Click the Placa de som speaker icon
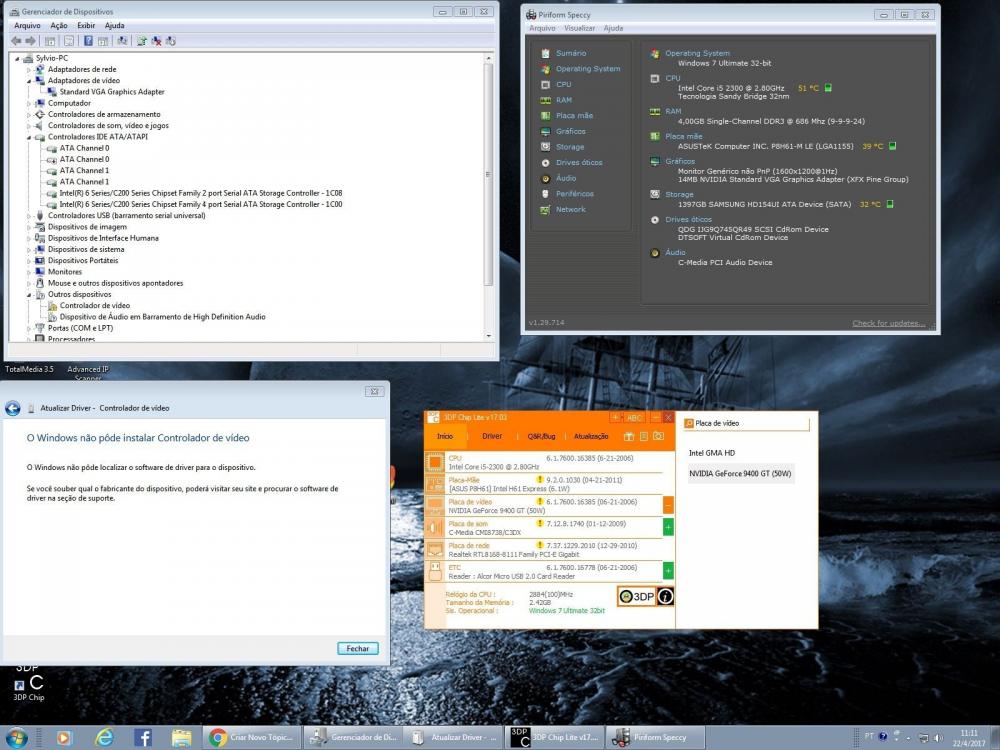 click(435, 527)
